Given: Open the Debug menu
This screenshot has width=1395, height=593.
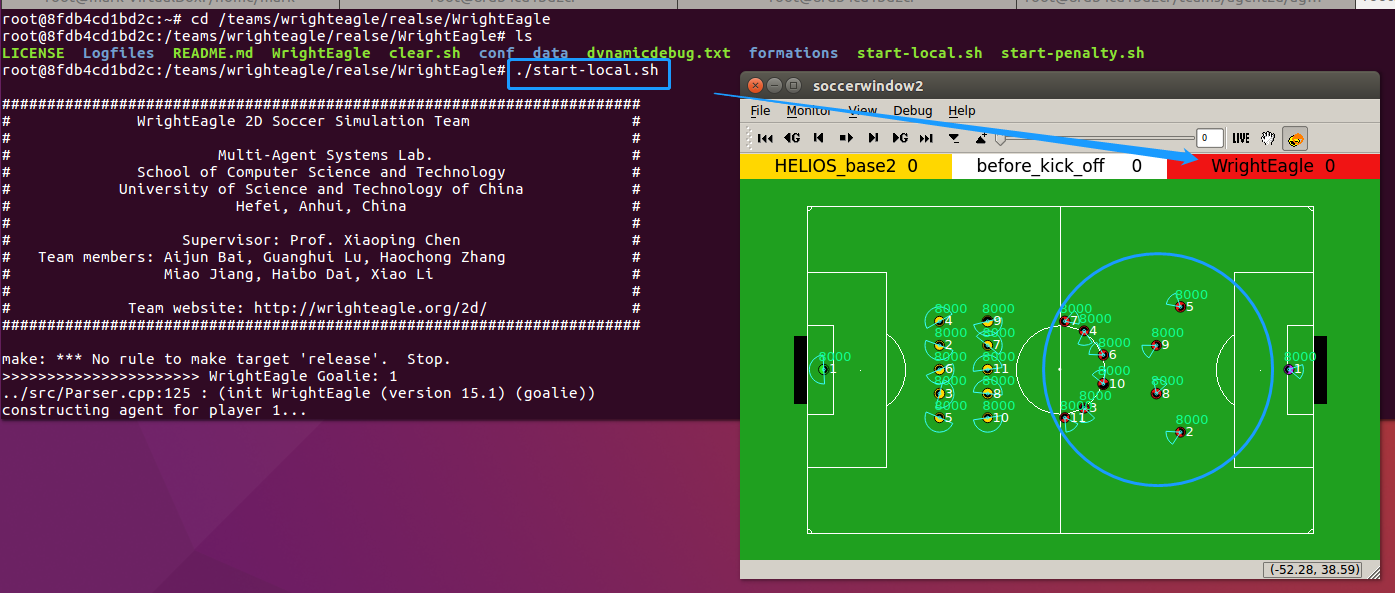Looking at the screenshot, I should tap(912, 110).
